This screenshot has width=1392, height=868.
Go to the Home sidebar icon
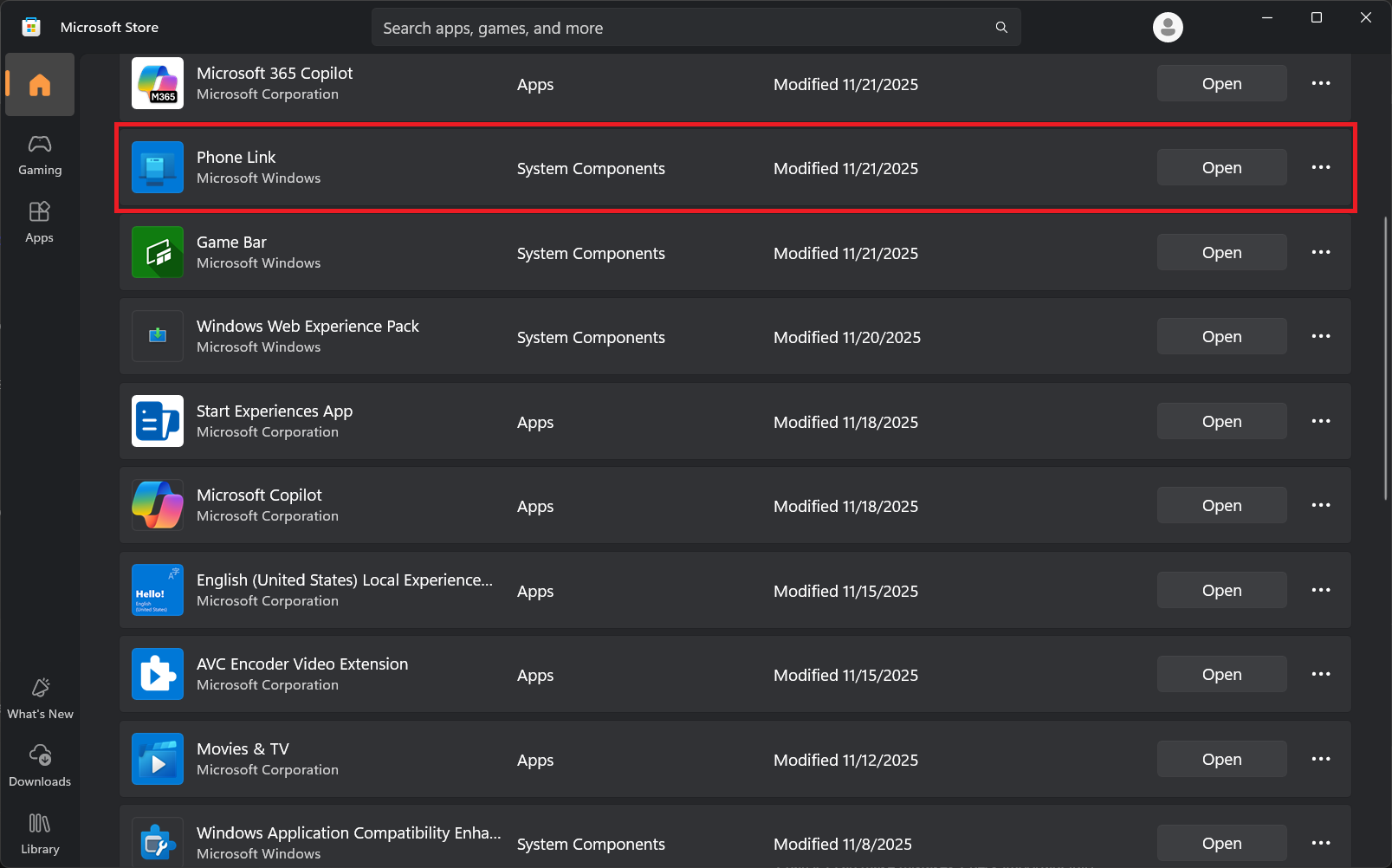(40, 85)
